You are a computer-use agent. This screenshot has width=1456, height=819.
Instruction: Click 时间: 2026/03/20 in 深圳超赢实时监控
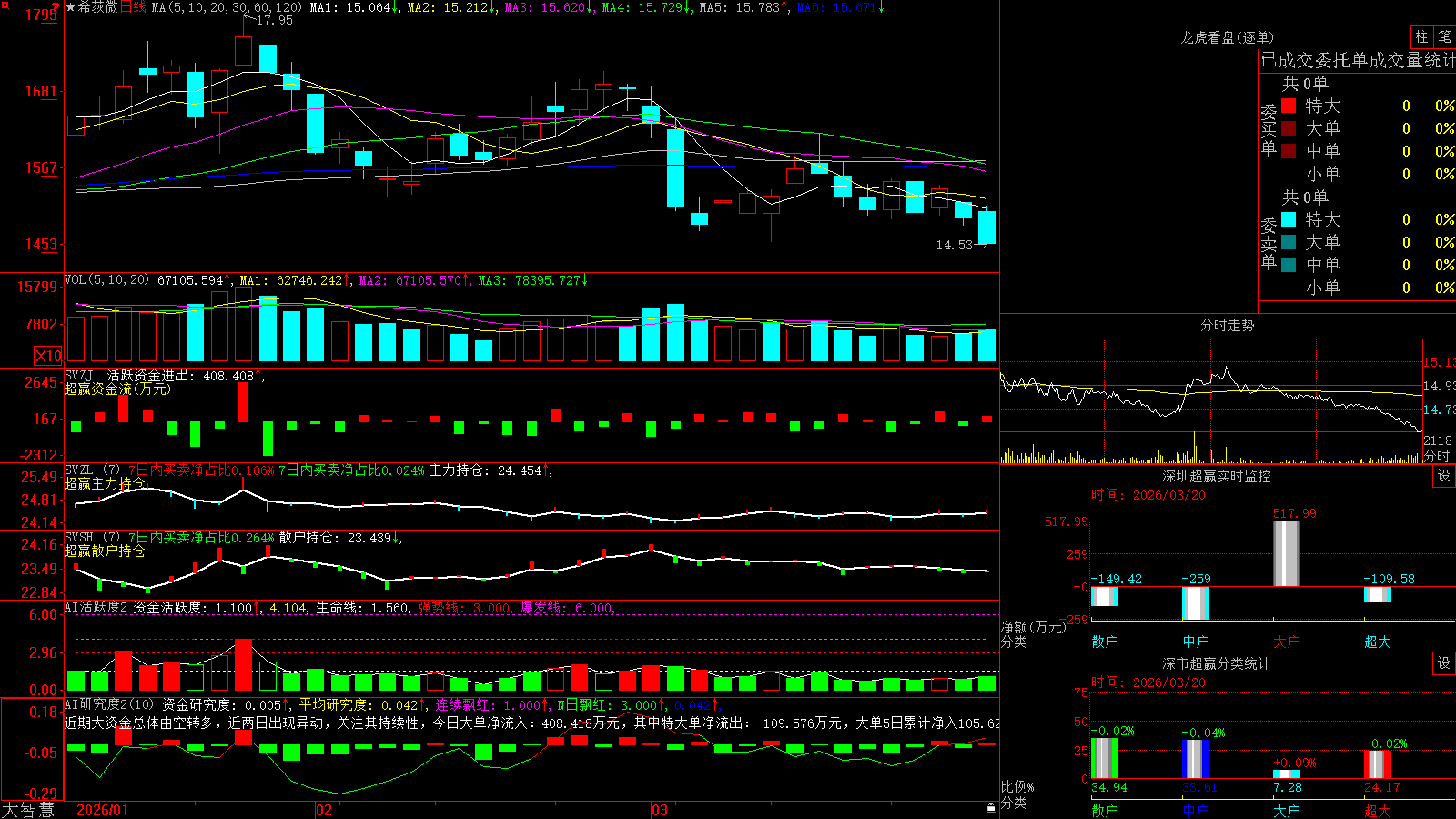(1148, 495)
